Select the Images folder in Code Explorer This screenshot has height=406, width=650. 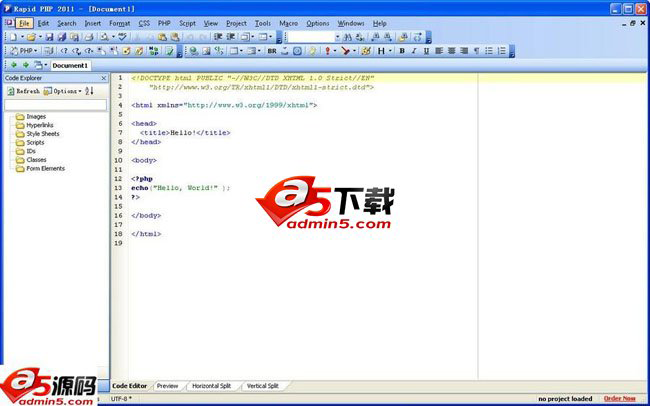31,117
